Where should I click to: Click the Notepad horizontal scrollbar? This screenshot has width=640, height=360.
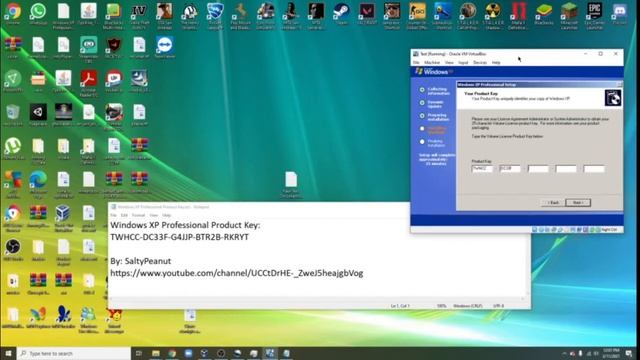316,299
